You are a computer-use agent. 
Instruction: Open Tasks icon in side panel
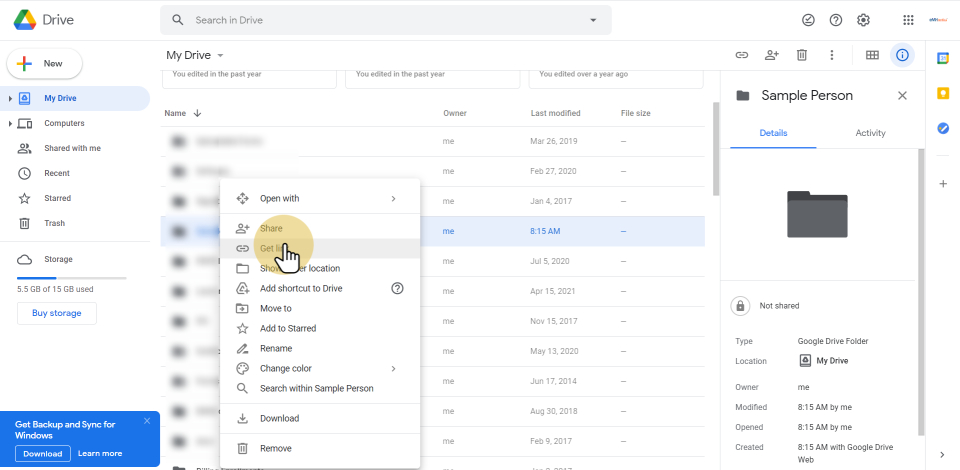pyautogui.click(x=943, y=128)
